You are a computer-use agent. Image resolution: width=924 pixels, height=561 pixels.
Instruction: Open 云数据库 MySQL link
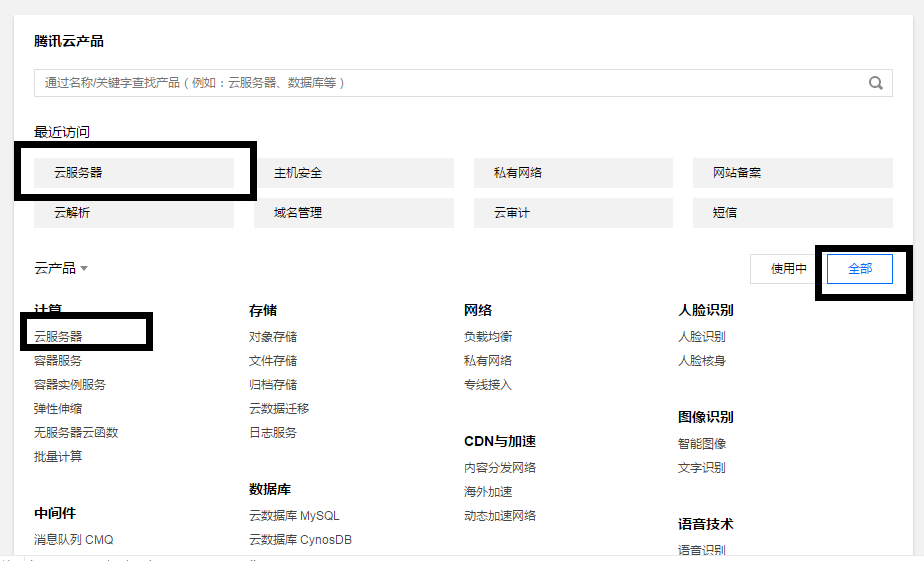click(294, 516)
